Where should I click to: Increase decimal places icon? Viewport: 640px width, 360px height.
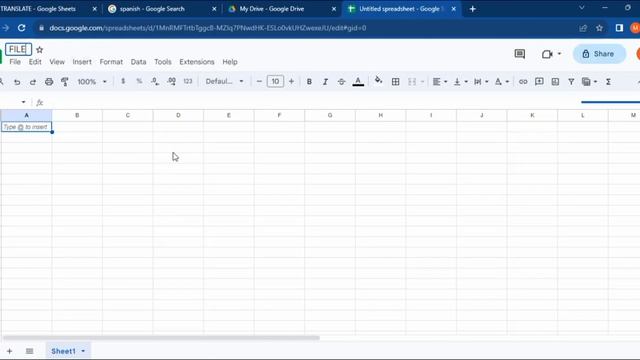[x=171, y=82]
